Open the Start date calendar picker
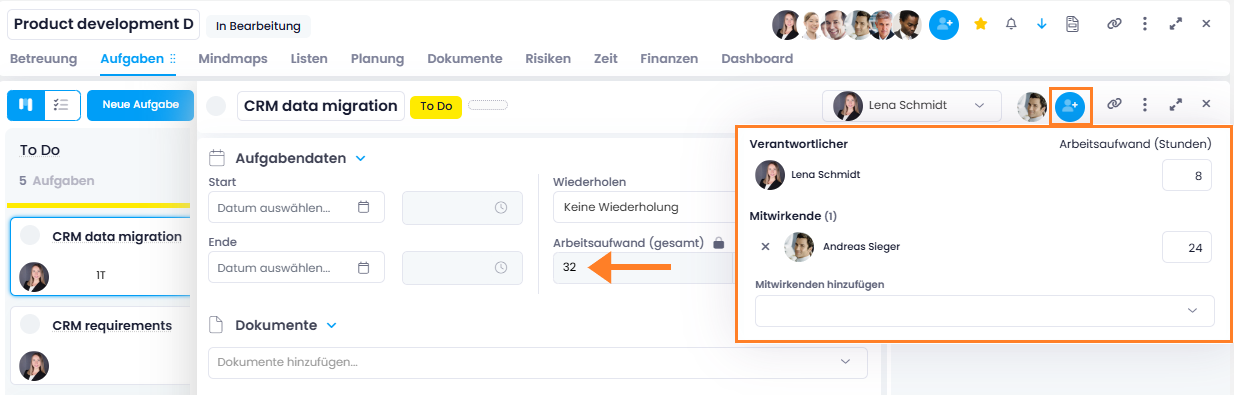Image resolution: width=1234 pixels, height=395 pixels. click(x=364, y=207)
